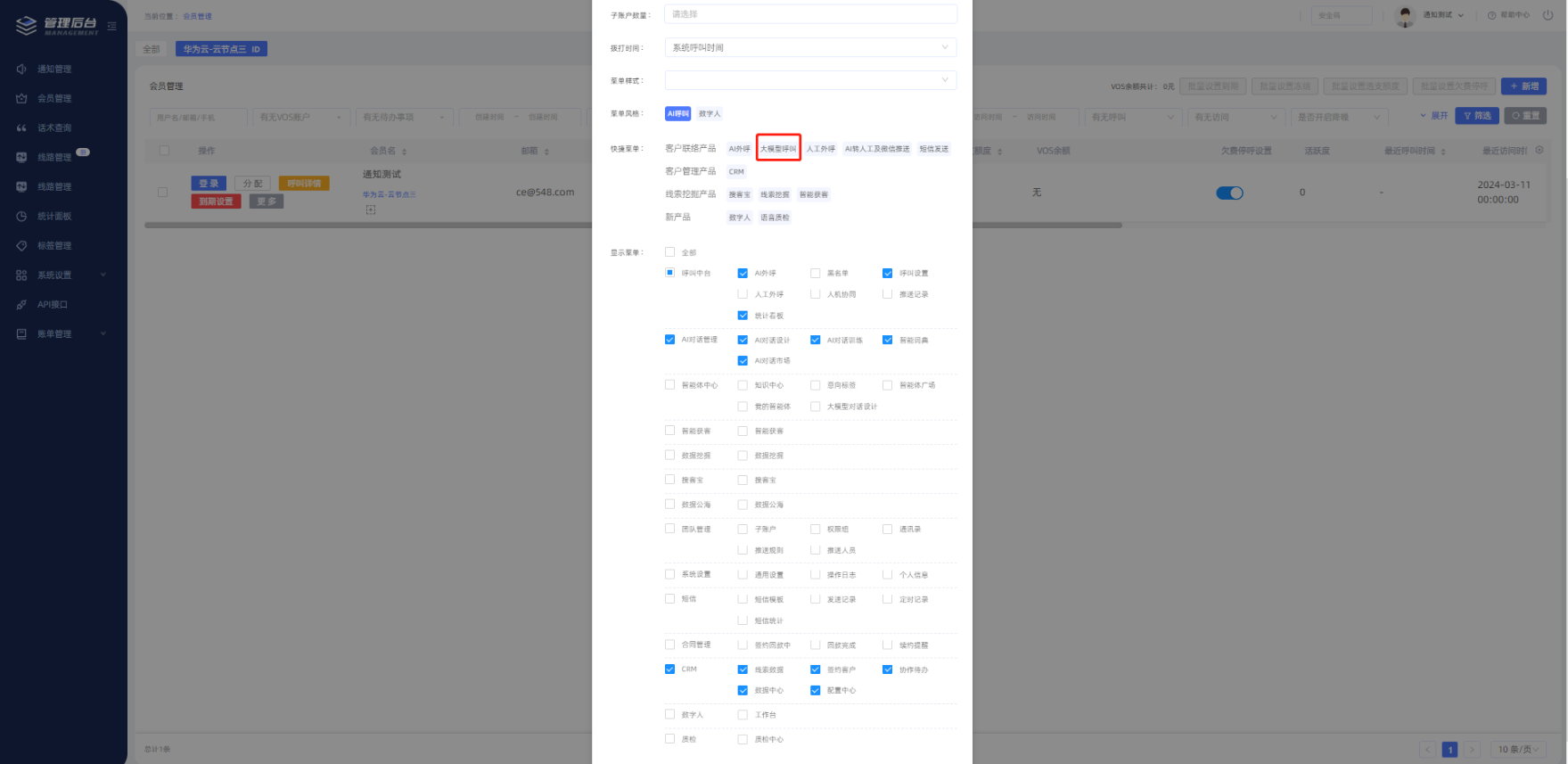Click the sidebar collapse icon beside the logo
Image resolution: width=1568 pixels, height=764 pixels.
pos(111,26)
